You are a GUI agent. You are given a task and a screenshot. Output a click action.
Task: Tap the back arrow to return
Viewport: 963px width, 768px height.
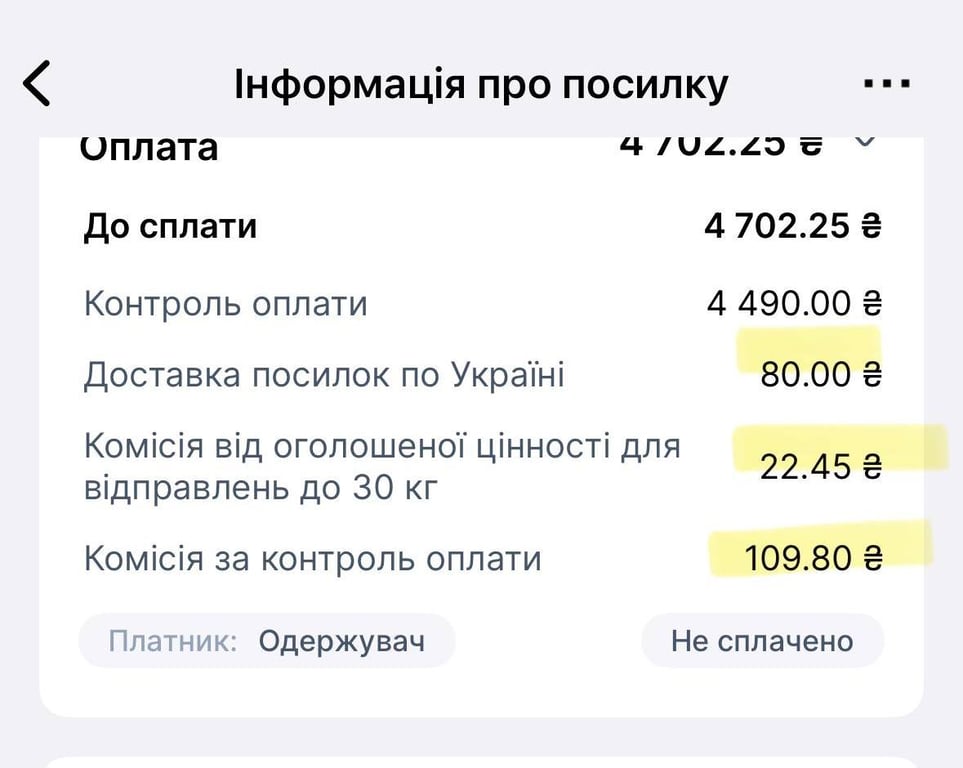37,83
